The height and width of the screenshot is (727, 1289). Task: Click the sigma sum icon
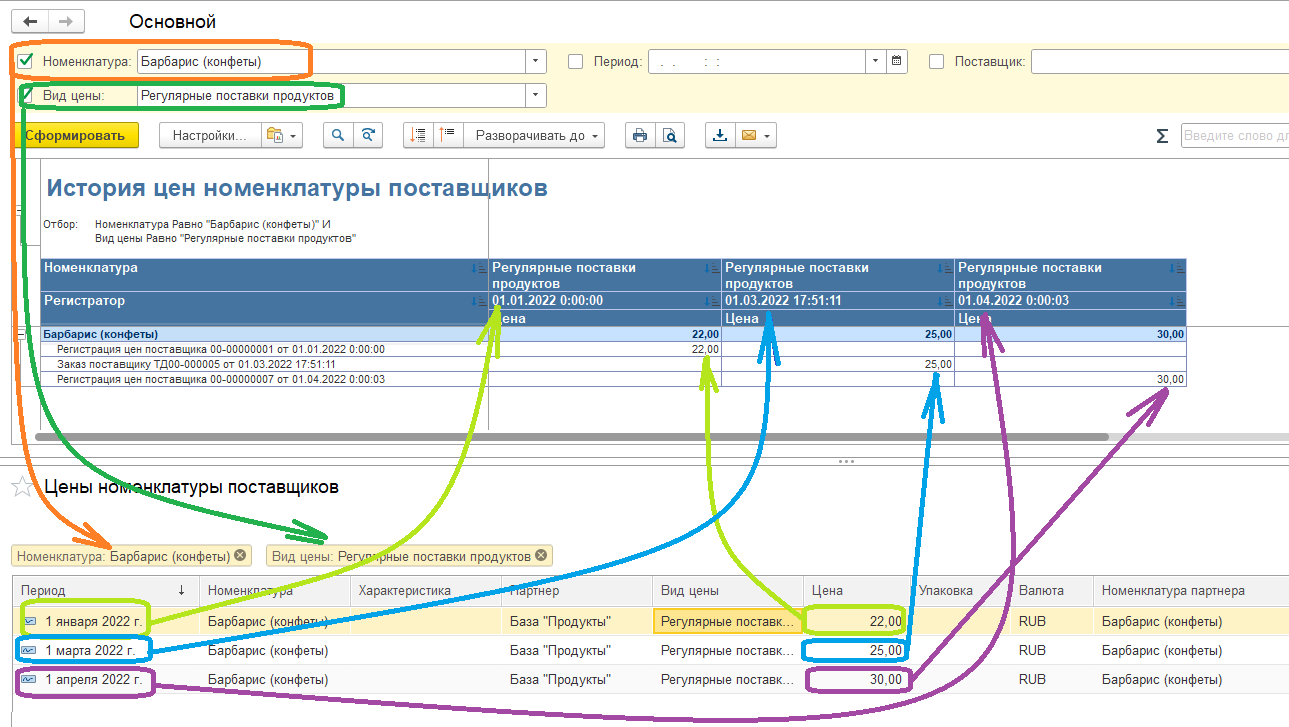[1161, 136]
